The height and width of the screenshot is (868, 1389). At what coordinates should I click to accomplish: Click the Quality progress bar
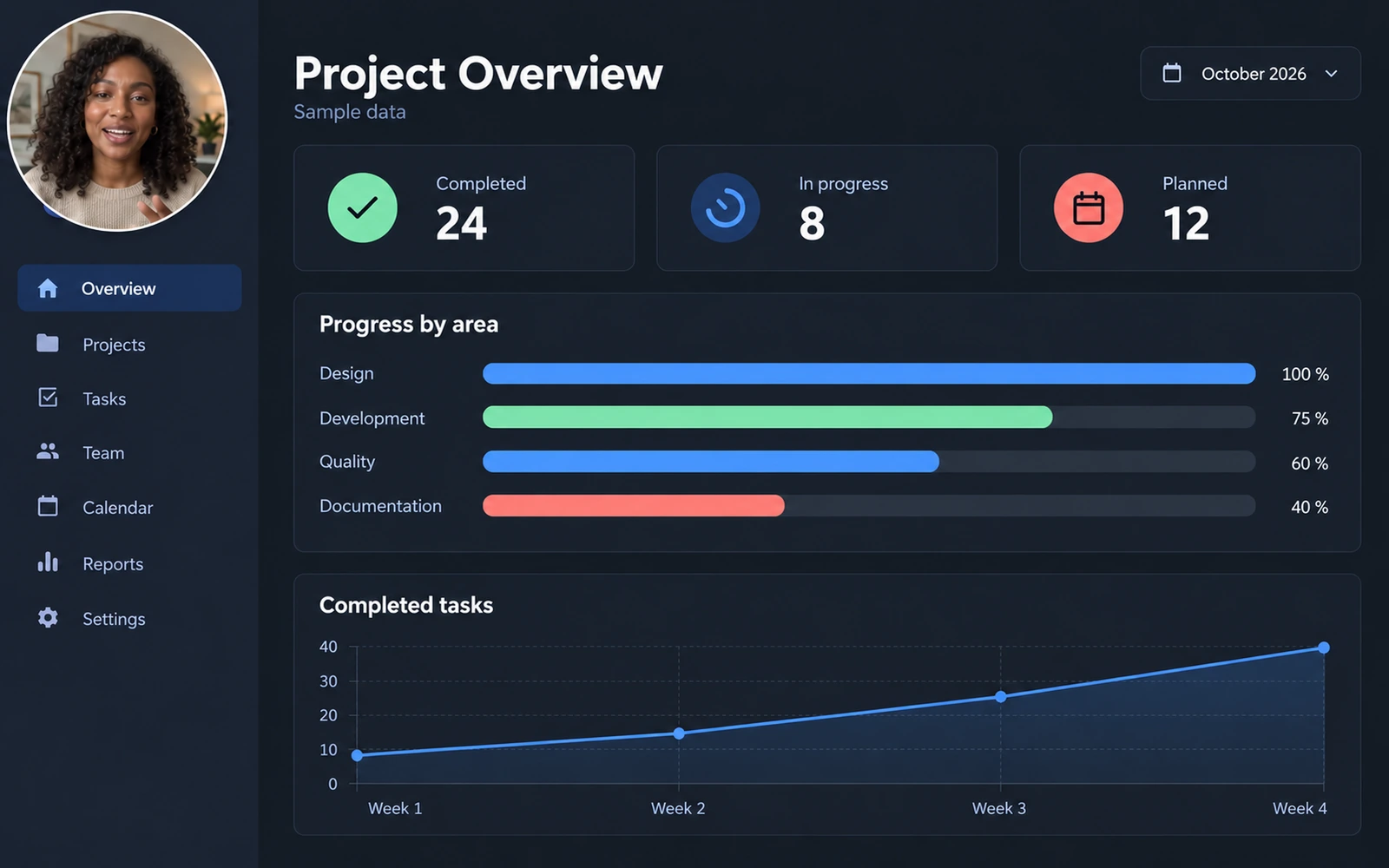[711, 462]
